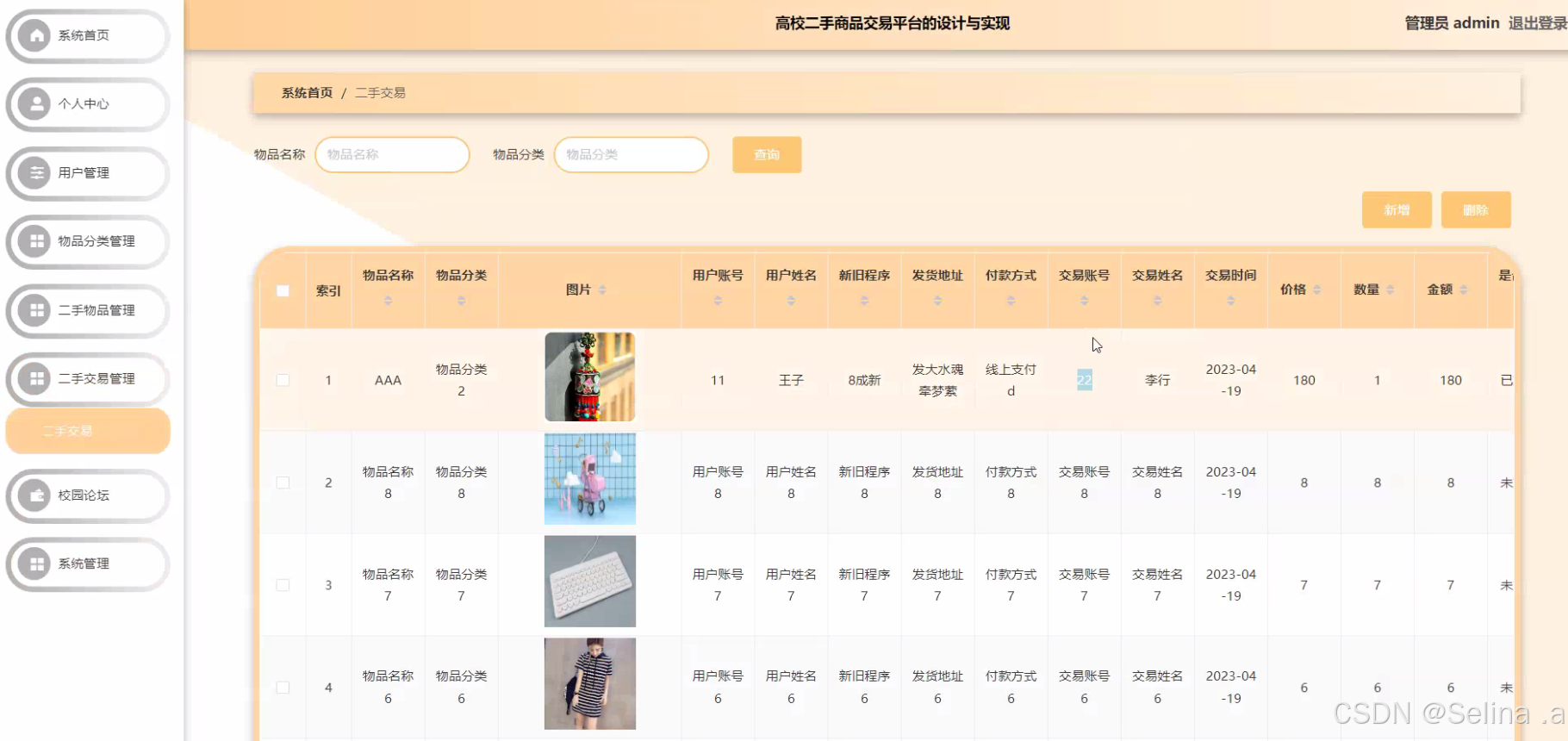Expand 二手物品管理 menu

87,310
